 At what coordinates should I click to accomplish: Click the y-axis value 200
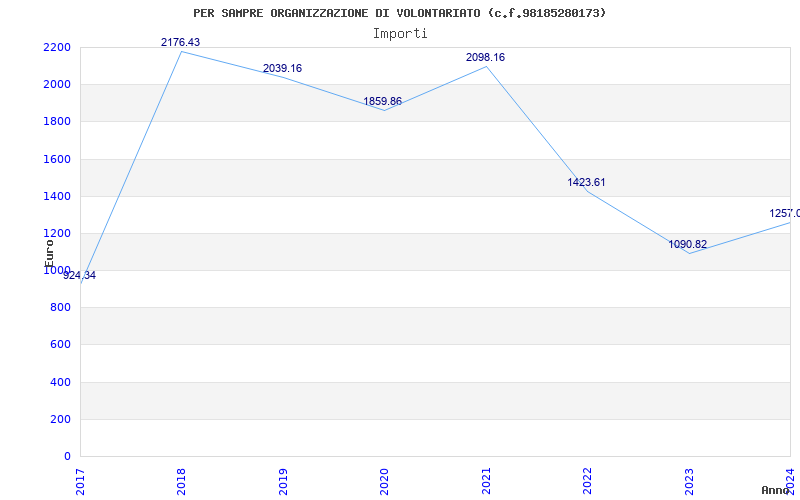click(x=60, y=419)
